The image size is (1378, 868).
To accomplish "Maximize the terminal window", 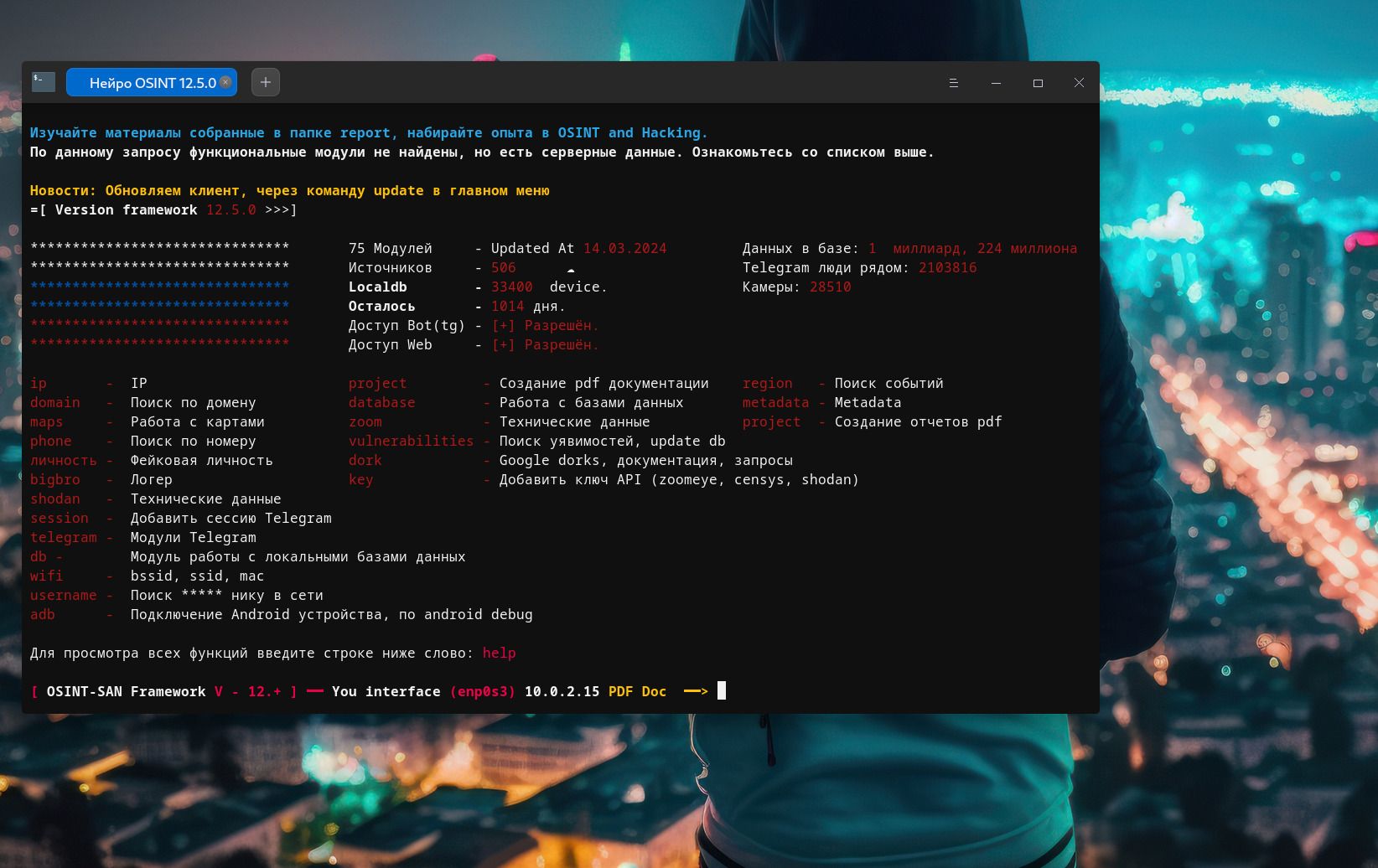I will point(1038,83).
